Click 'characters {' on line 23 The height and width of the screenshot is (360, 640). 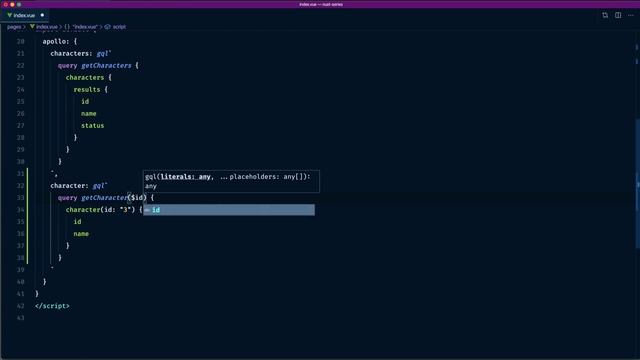[x=89, y=77]
